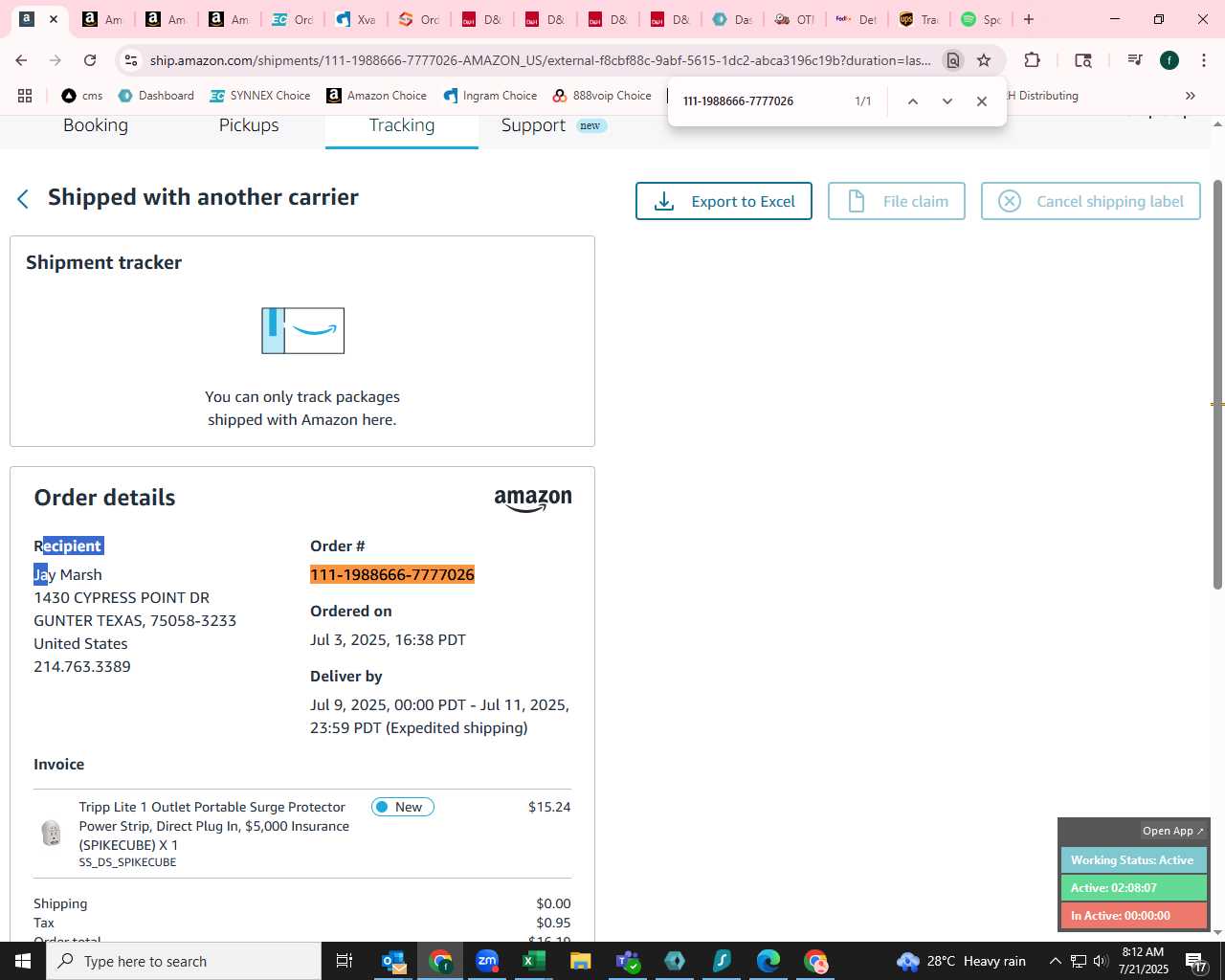Open the apps grid in bookmarks bar
This screenshot has width=1225, height=980.
(x=25, y=96)
